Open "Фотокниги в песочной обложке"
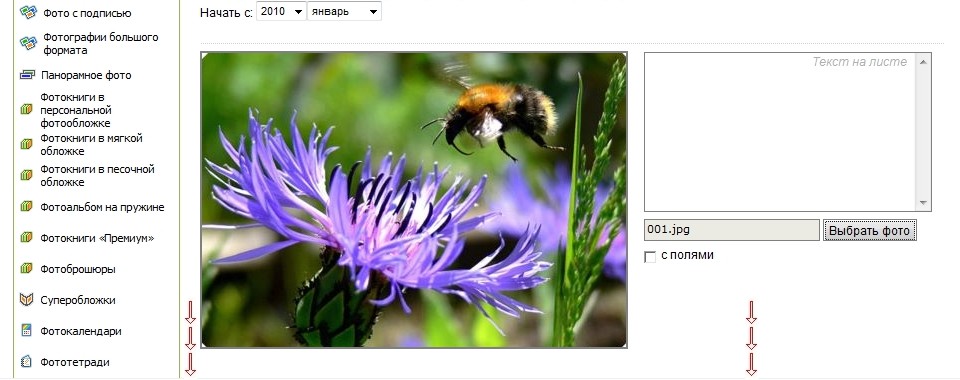Screen dimensions: 960x380 [x=97, y=175]
